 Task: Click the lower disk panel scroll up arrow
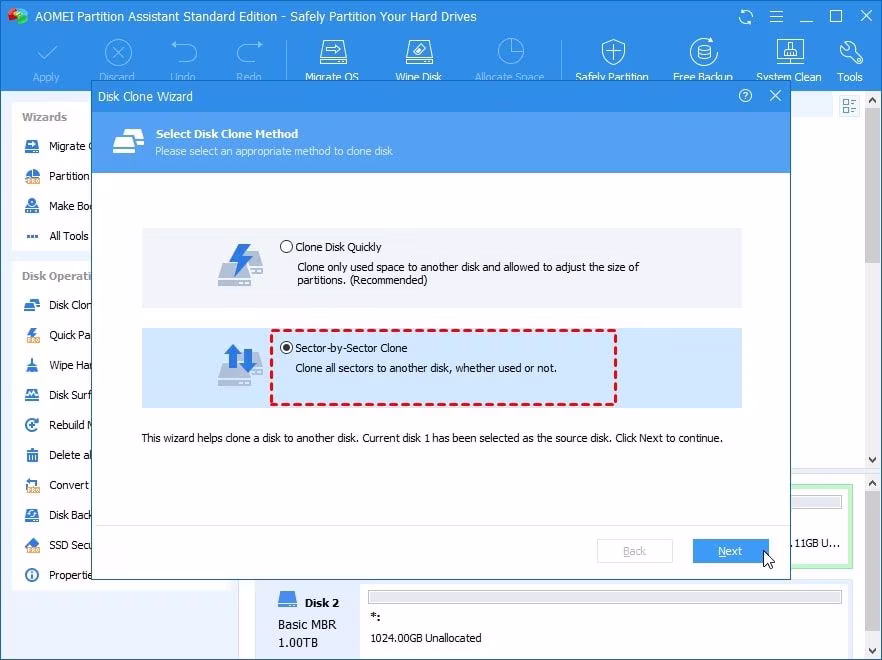point(872,483)
